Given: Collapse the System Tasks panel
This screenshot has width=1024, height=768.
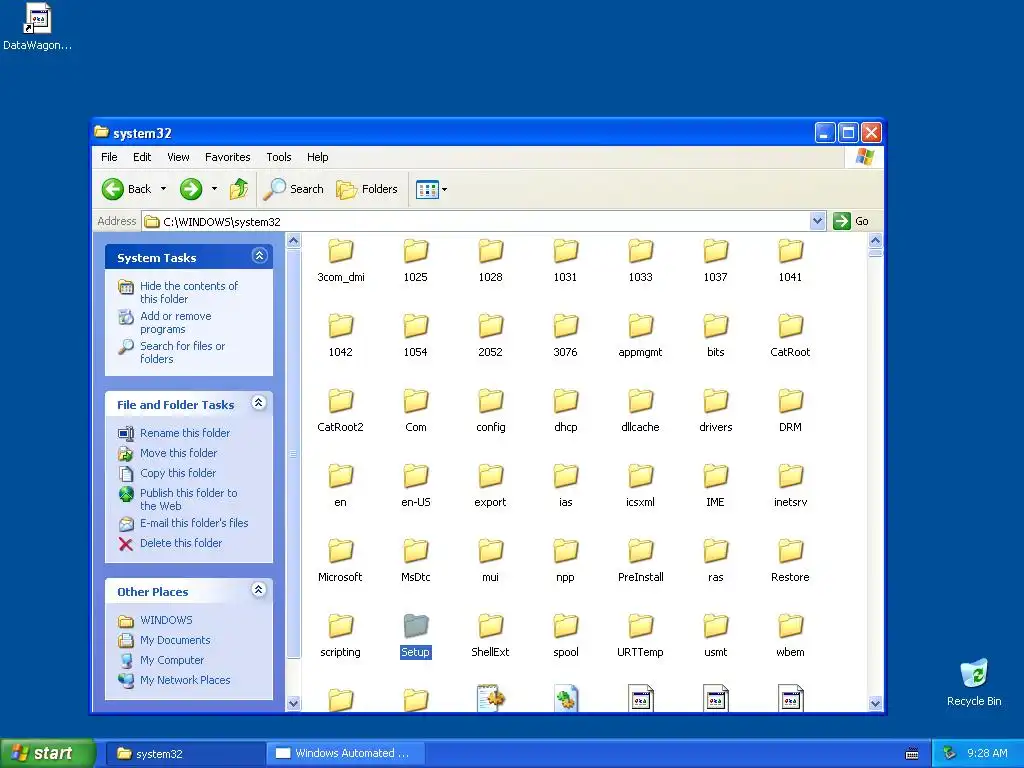Looking at the screenshot, I should point(259,256).
